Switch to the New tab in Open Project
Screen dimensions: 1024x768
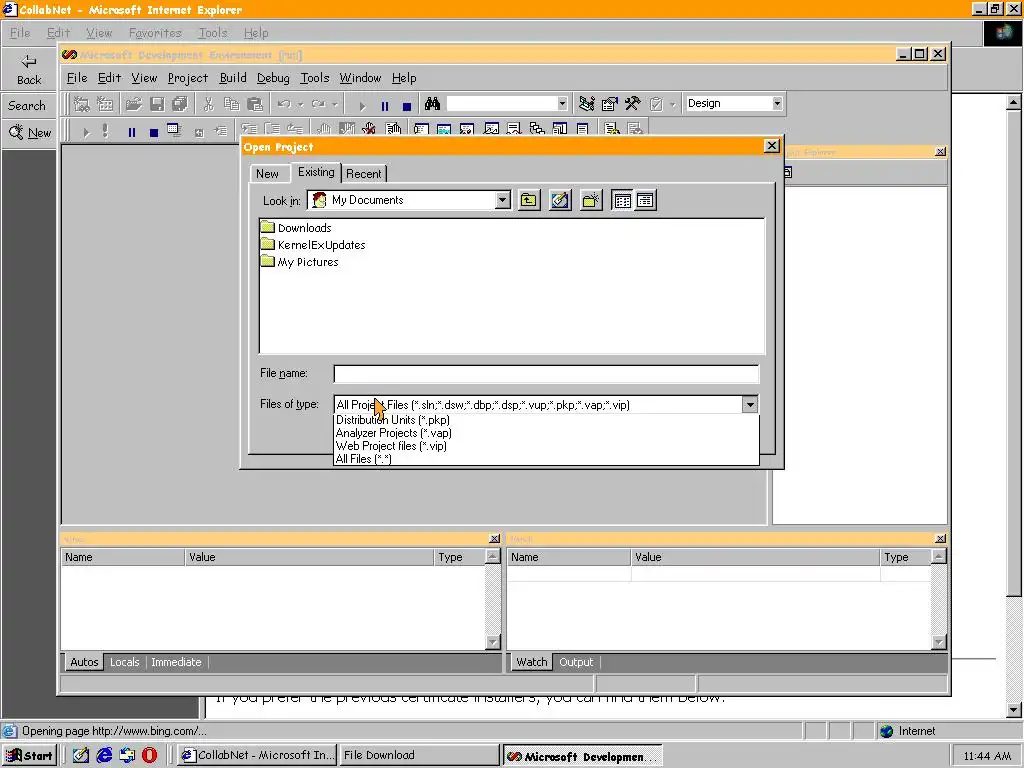click(267, 174)
